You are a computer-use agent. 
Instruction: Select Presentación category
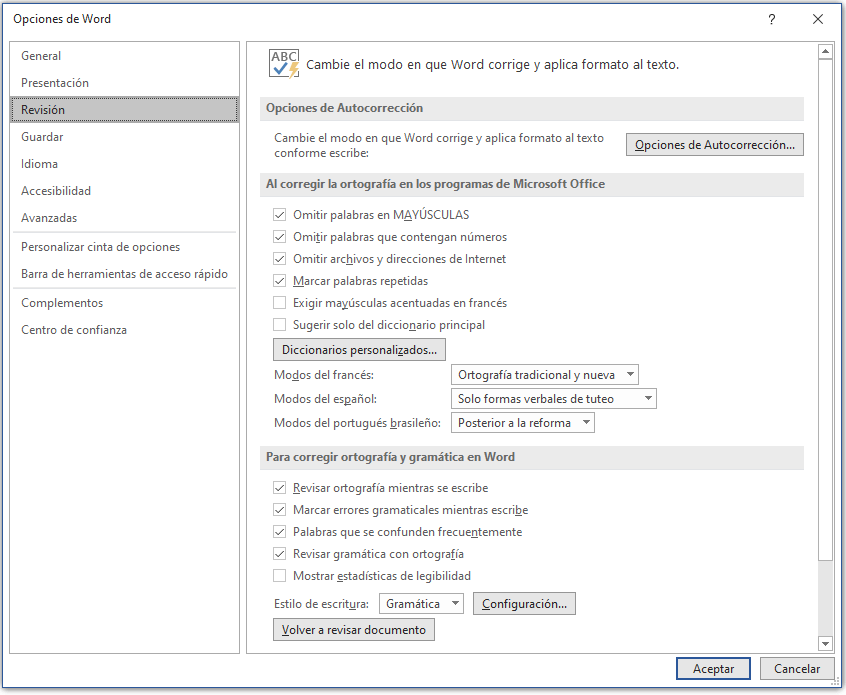coord(124,83)
